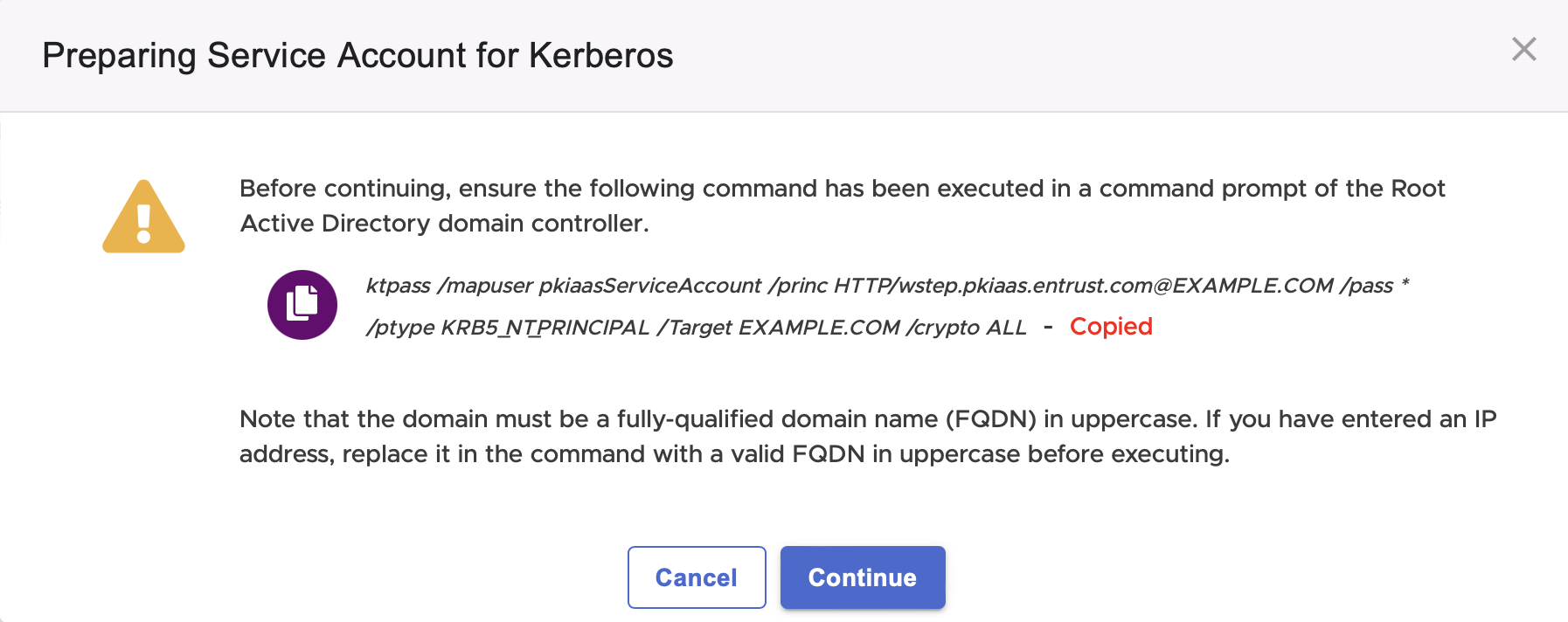Click the replace IP address sentence
The height and width of the screenshot is (622, 1568).
point(734,454)
